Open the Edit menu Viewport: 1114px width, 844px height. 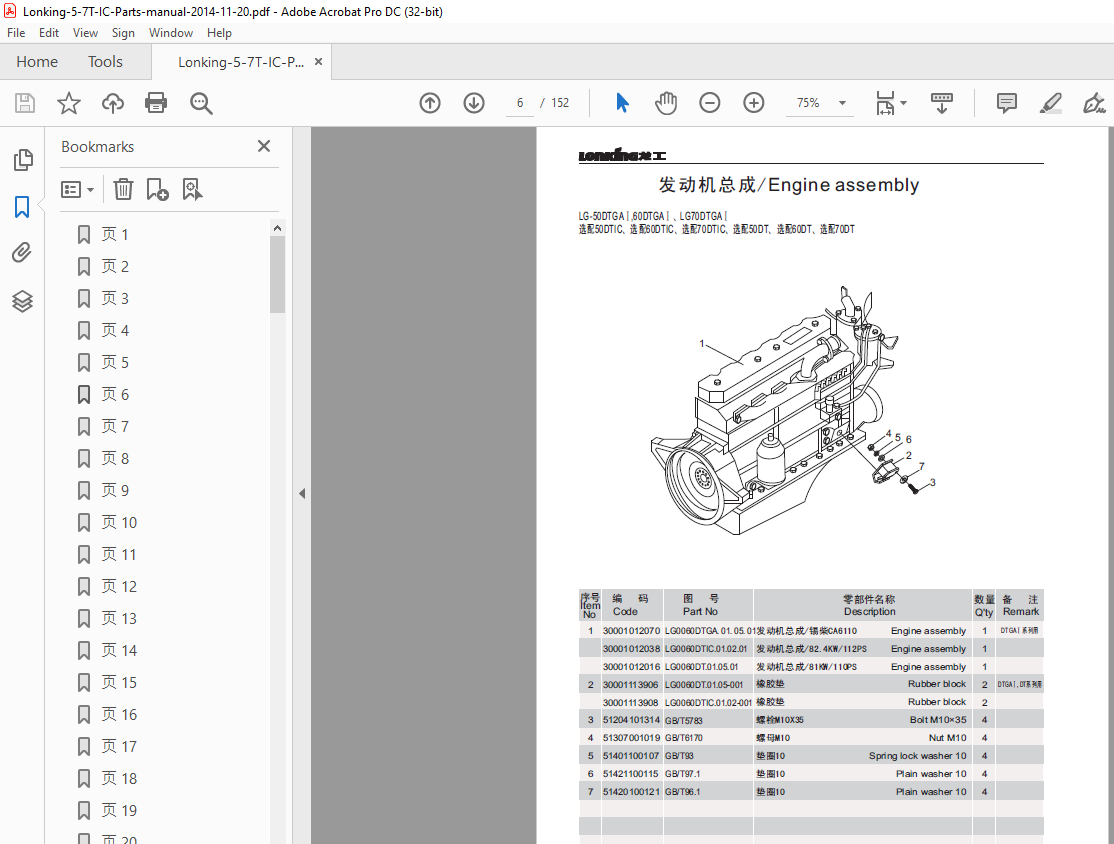tap(49, 33)
